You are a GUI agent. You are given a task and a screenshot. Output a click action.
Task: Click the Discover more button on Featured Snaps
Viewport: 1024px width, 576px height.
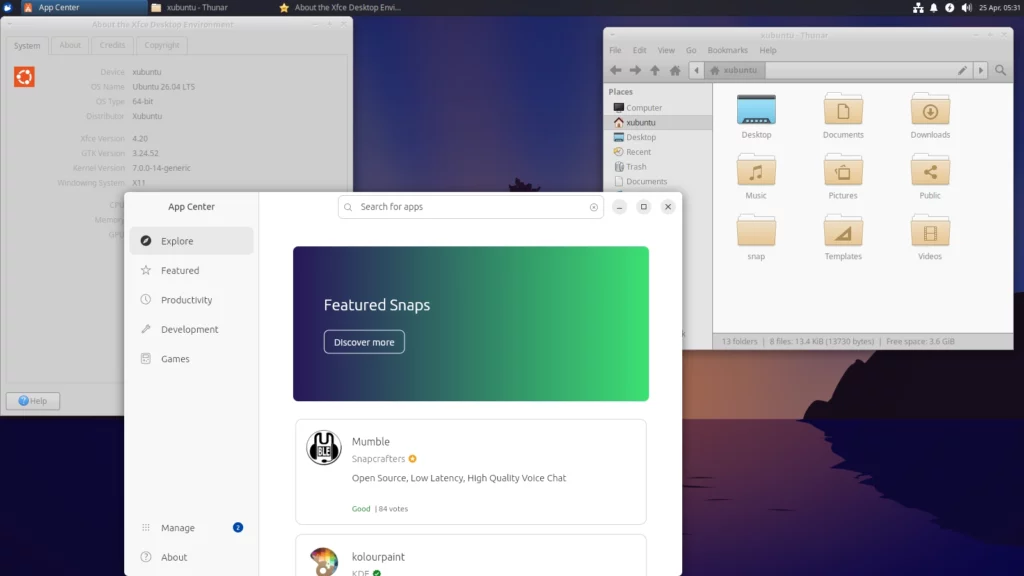click(364, 341)
